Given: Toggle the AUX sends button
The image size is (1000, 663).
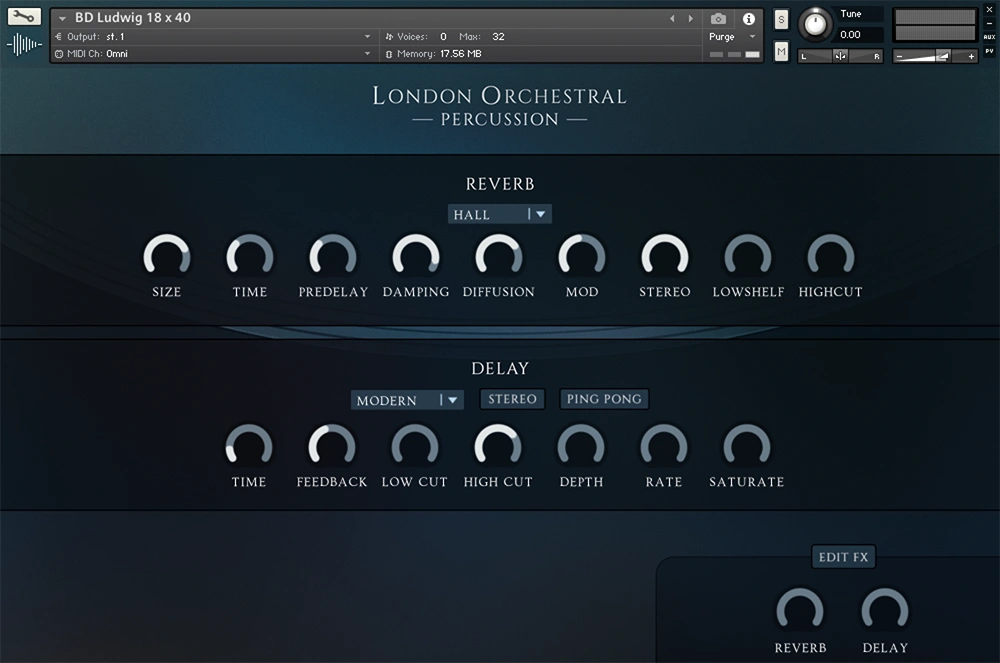Looking at the screenshot, I should (x=989, y=37).
